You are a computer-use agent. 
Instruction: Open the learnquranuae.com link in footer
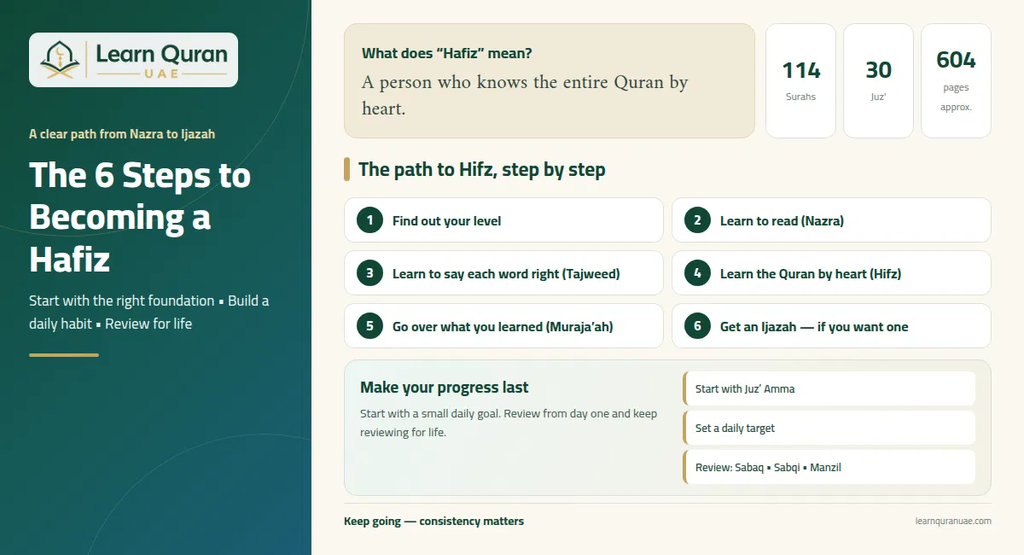tap(953, 521)
